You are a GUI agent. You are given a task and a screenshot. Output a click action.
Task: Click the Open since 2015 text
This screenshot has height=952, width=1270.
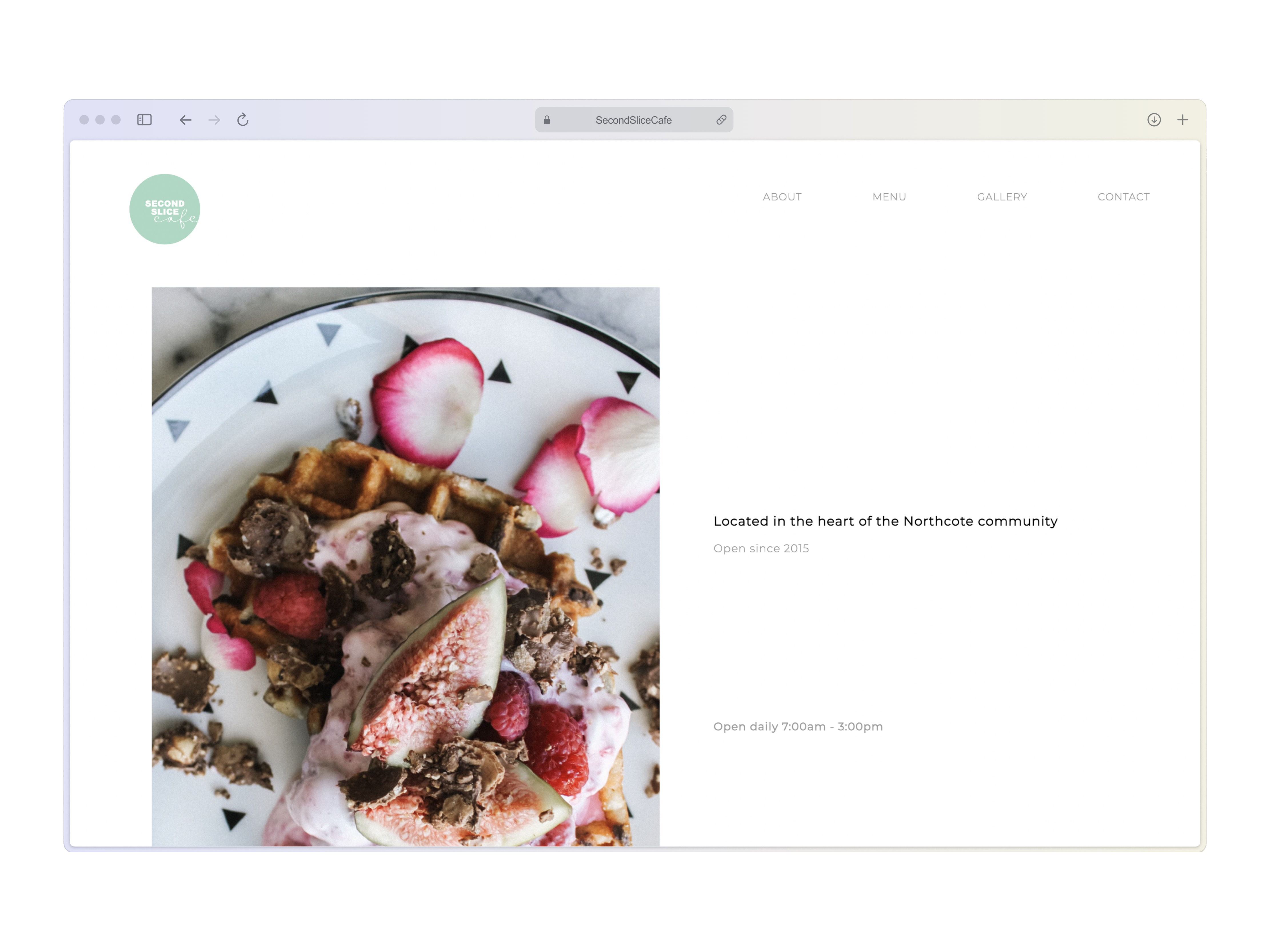[761, 549]
